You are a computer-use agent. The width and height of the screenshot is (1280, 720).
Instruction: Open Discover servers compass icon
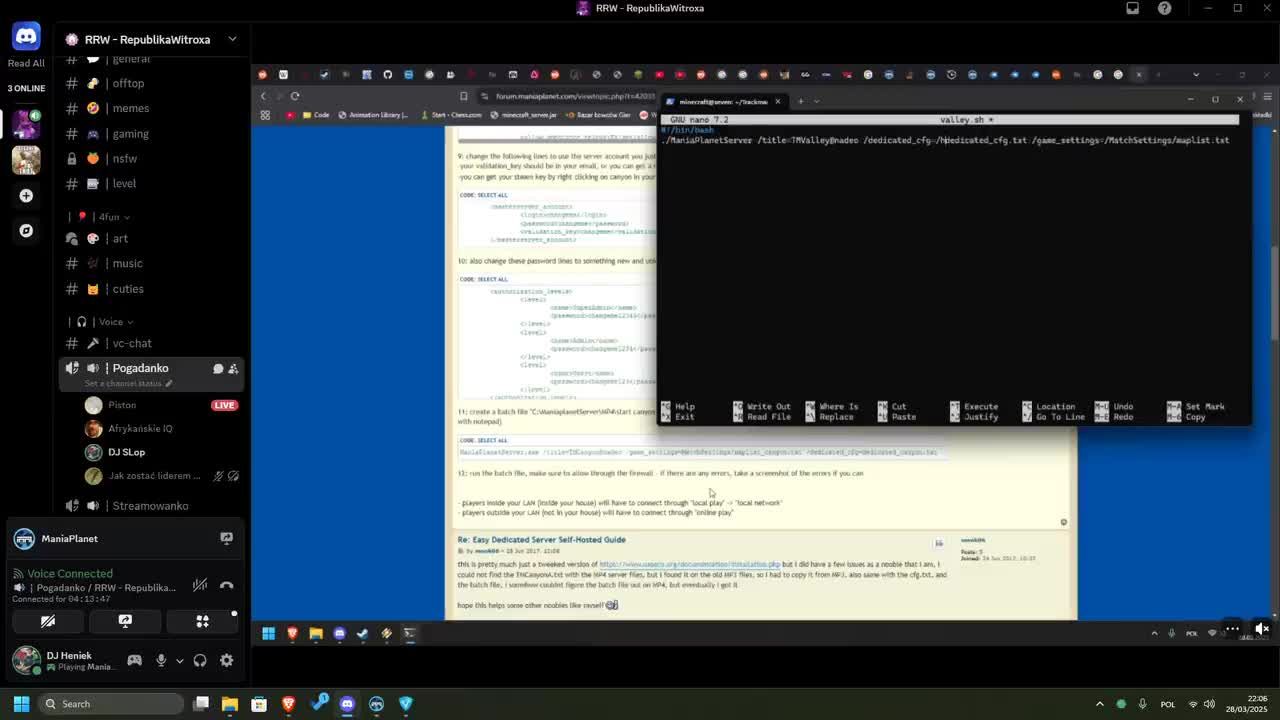(x=26, y=230)
